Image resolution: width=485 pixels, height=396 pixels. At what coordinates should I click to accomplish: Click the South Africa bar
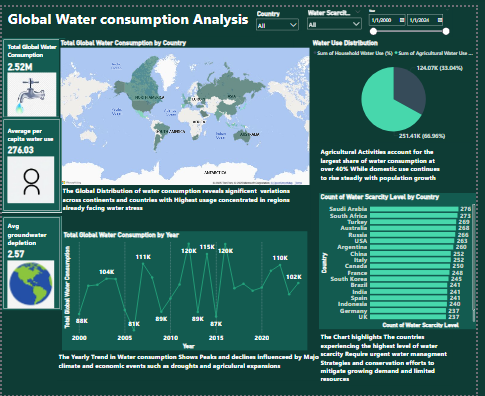tap(414, 216)
